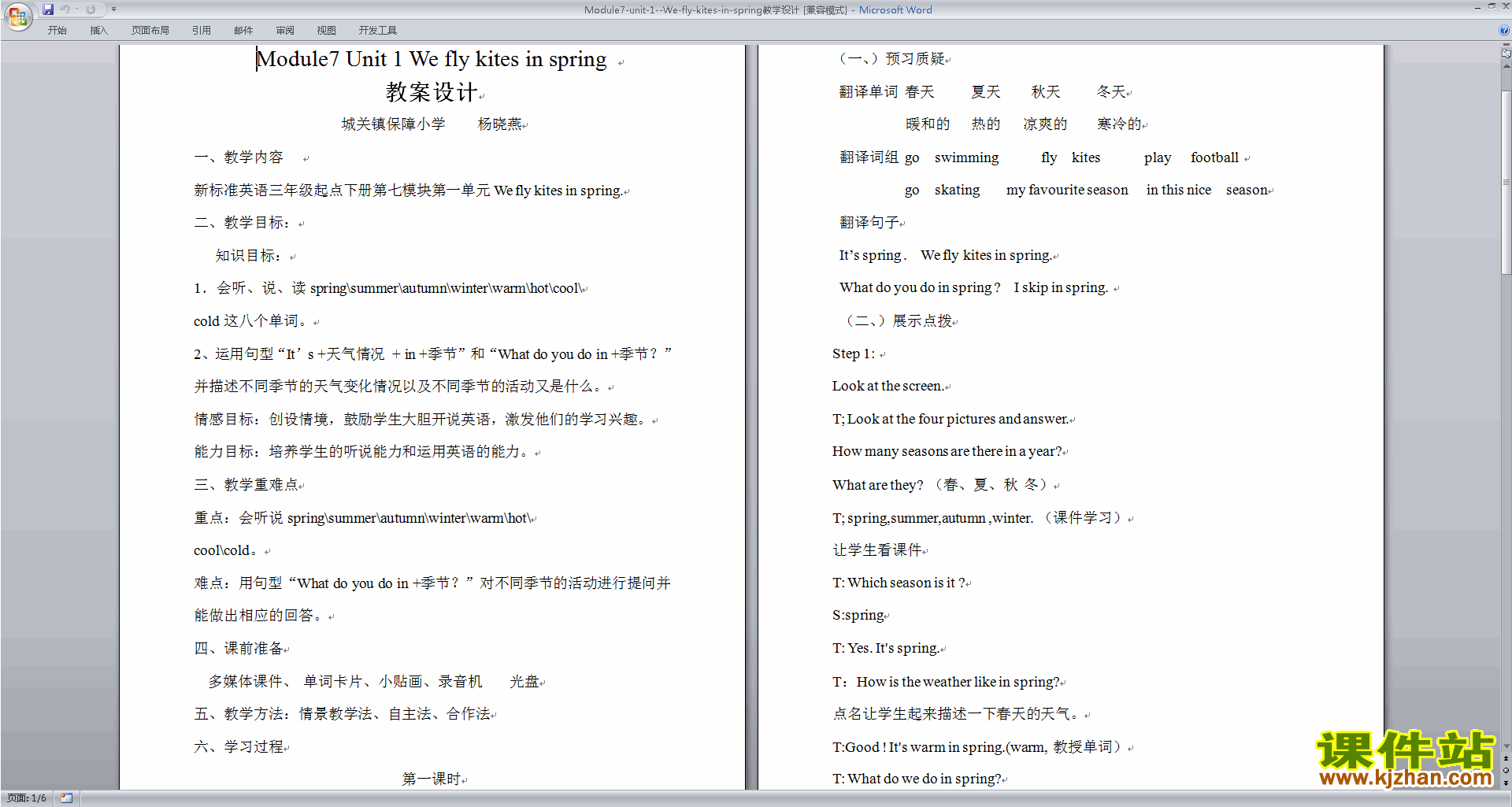Image resolution: width=1512 pixels, height=807 pixels.
Task: Open Customize Quick Access Toolbar dropdown
Action: [113, 9]
